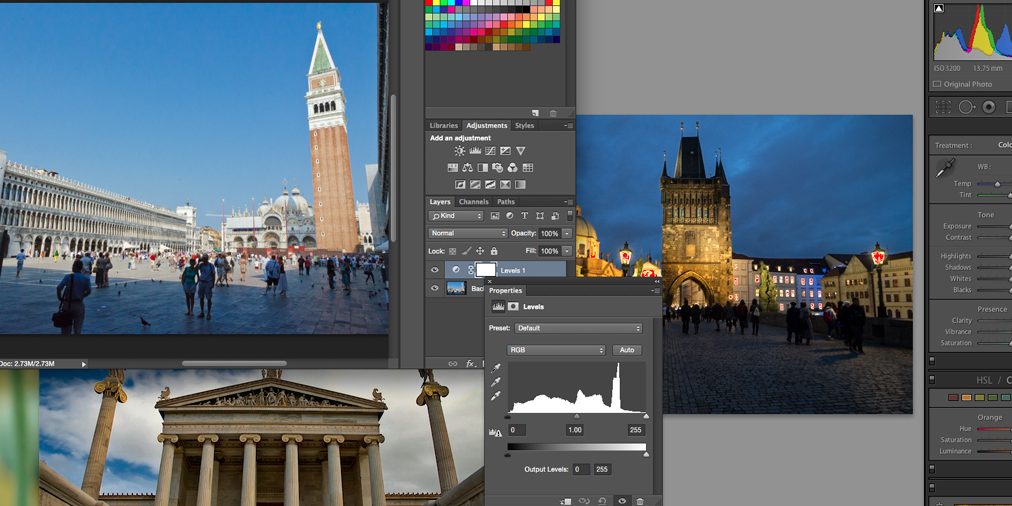
Task: Hide the Levels 1 layer
Action: [x=435, y=270]
